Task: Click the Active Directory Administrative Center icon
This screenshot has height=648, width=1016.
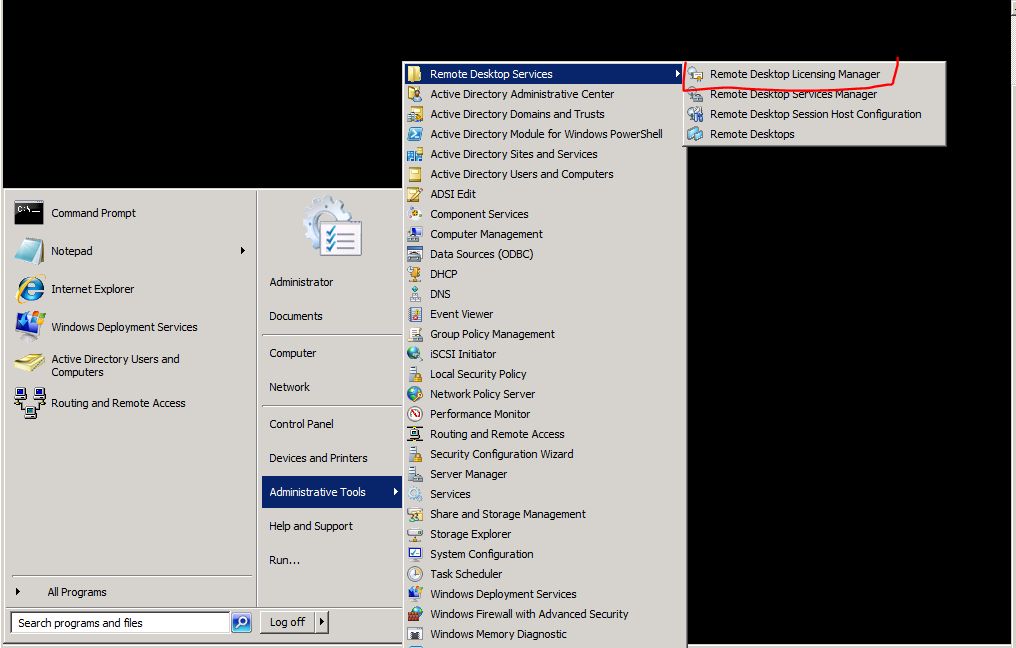Action: tap(415, 94)
